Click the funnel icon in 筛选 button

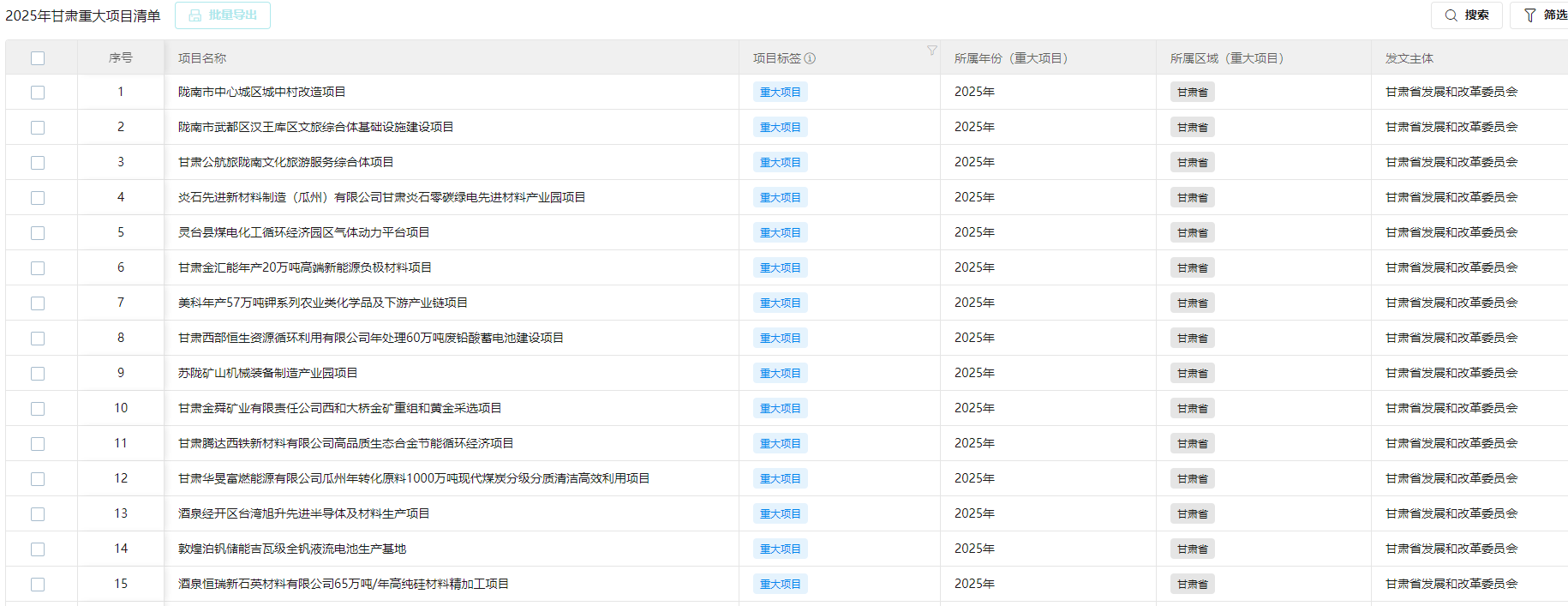1529,15
